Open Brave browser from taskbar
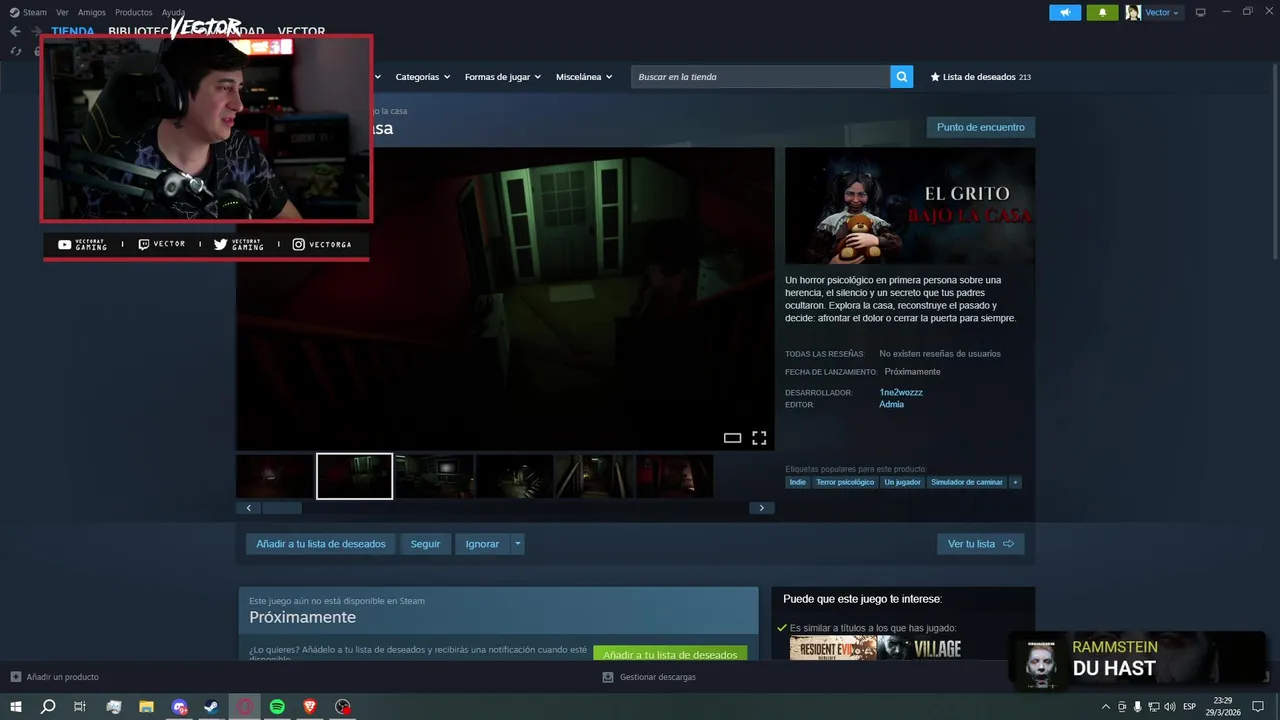1280x720 pixels. coord(310,707)
